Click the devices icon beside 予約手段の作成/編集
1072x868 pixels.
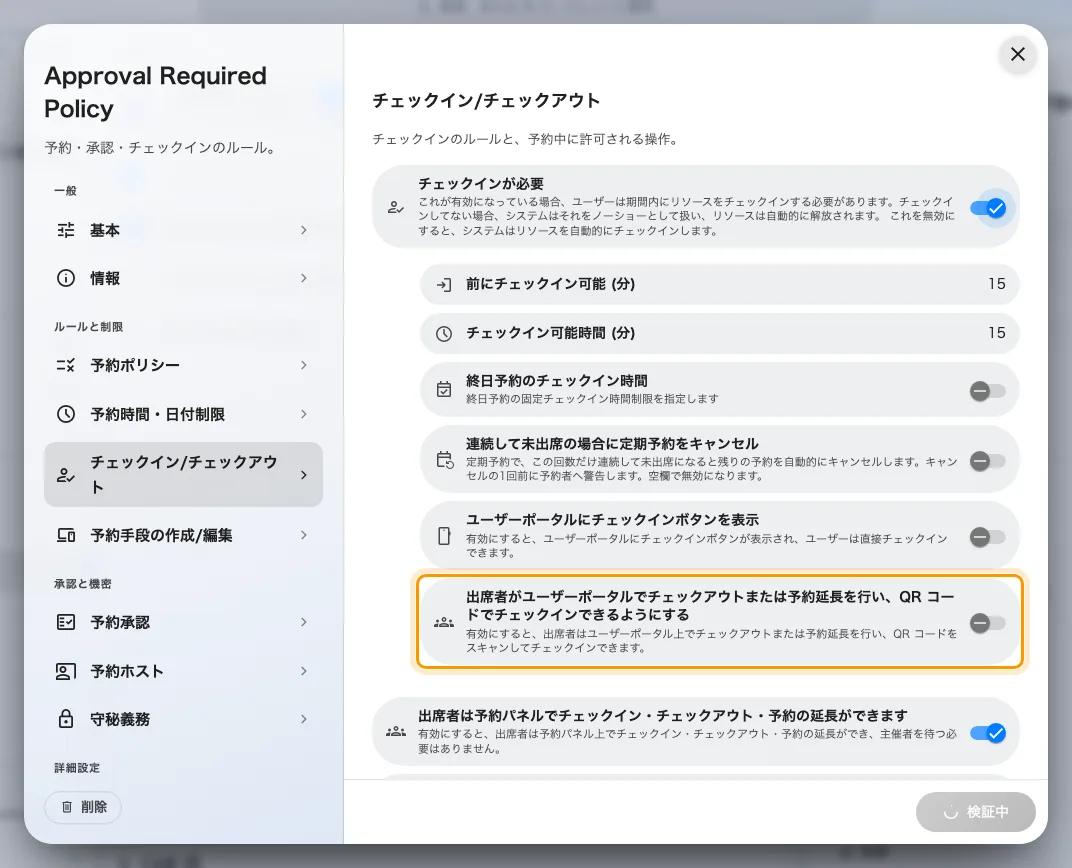coord(66,535)
